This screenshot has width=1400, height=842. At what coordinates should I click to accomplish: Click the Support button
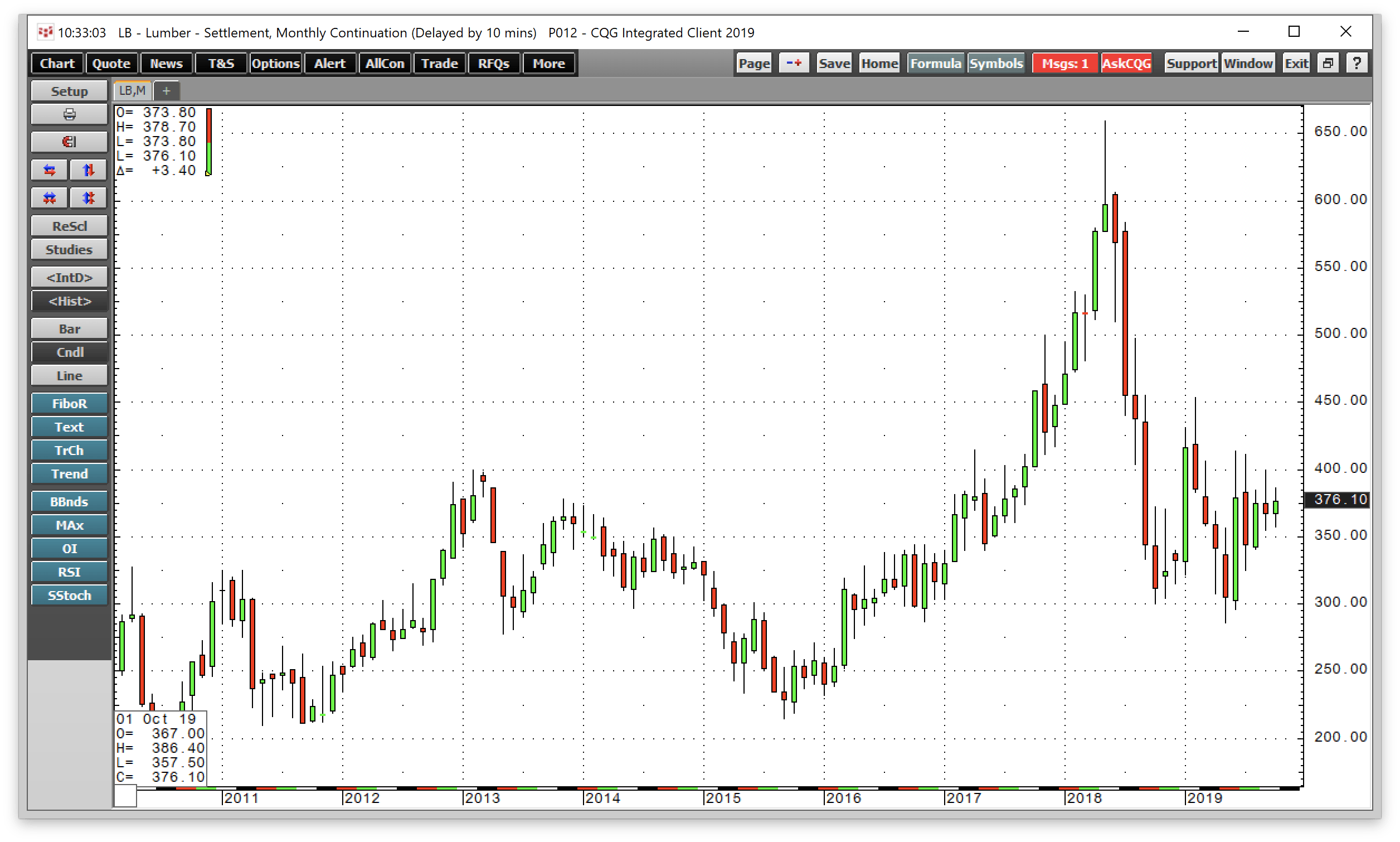coord(1192,63)
